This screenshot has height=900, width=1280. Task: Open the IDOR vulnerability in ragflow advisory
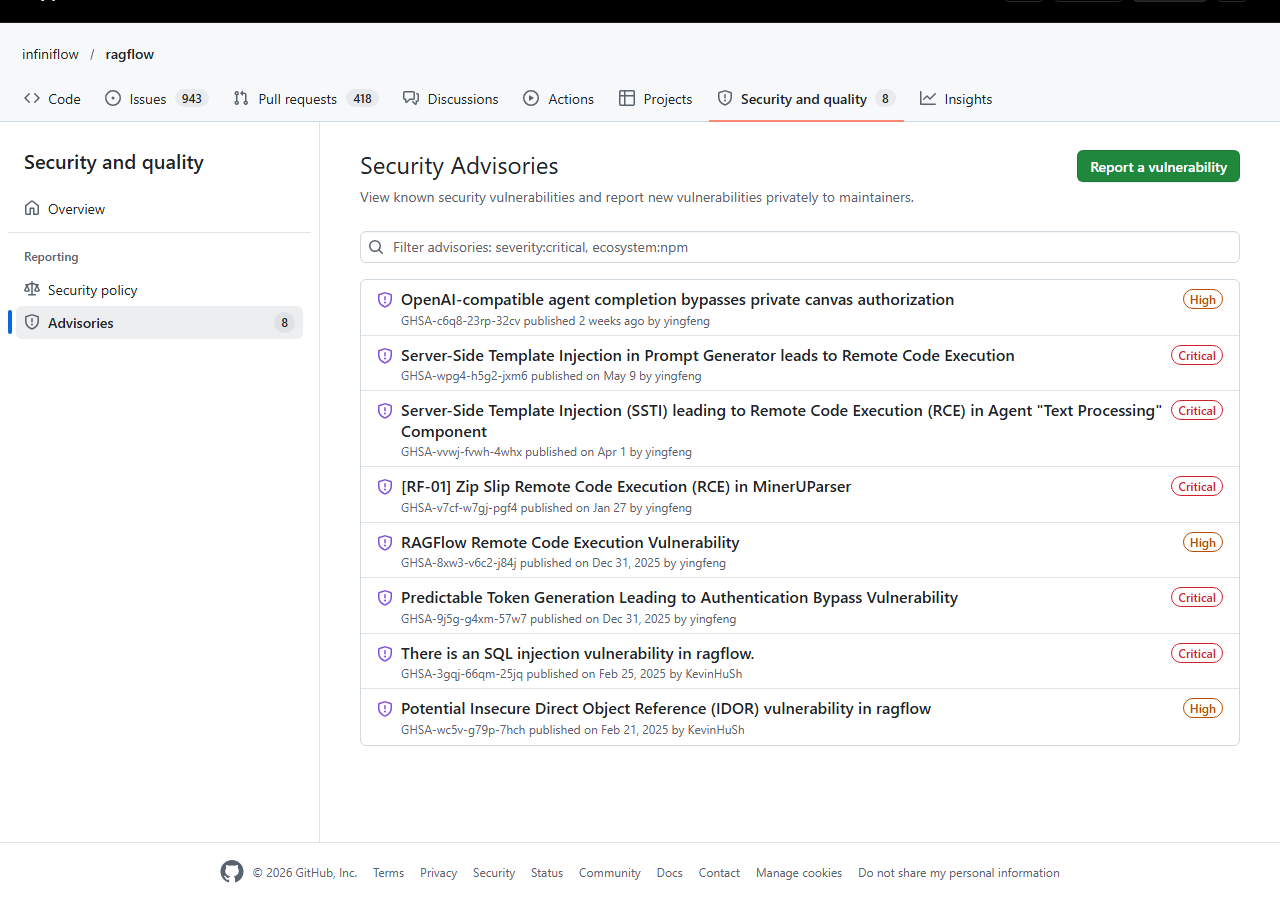click(x=666, y=709)
